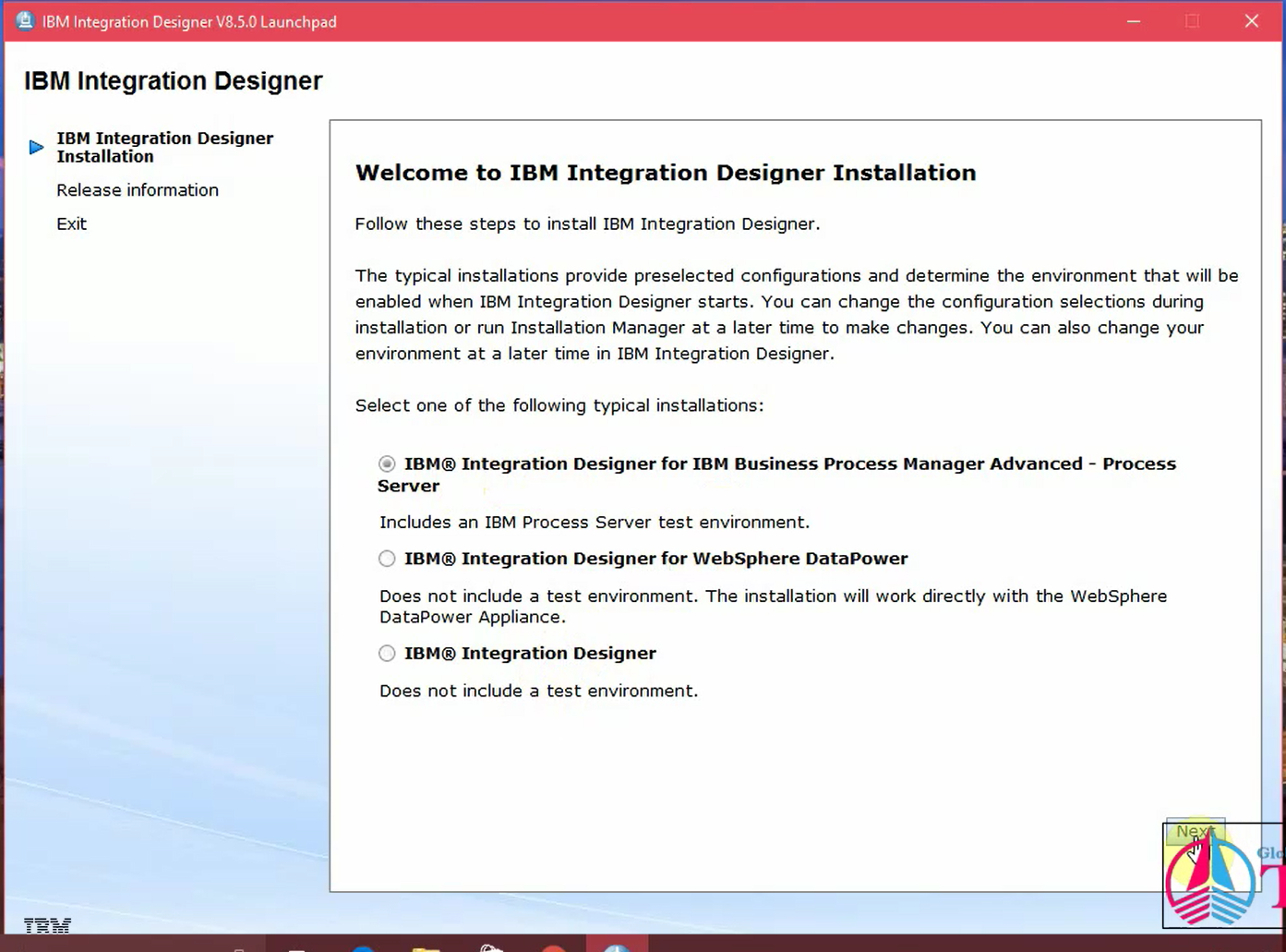Select the IBM Business Process Manager Advanced option
The width and height of the screenshot is (1286, 952).
[386, 464]
